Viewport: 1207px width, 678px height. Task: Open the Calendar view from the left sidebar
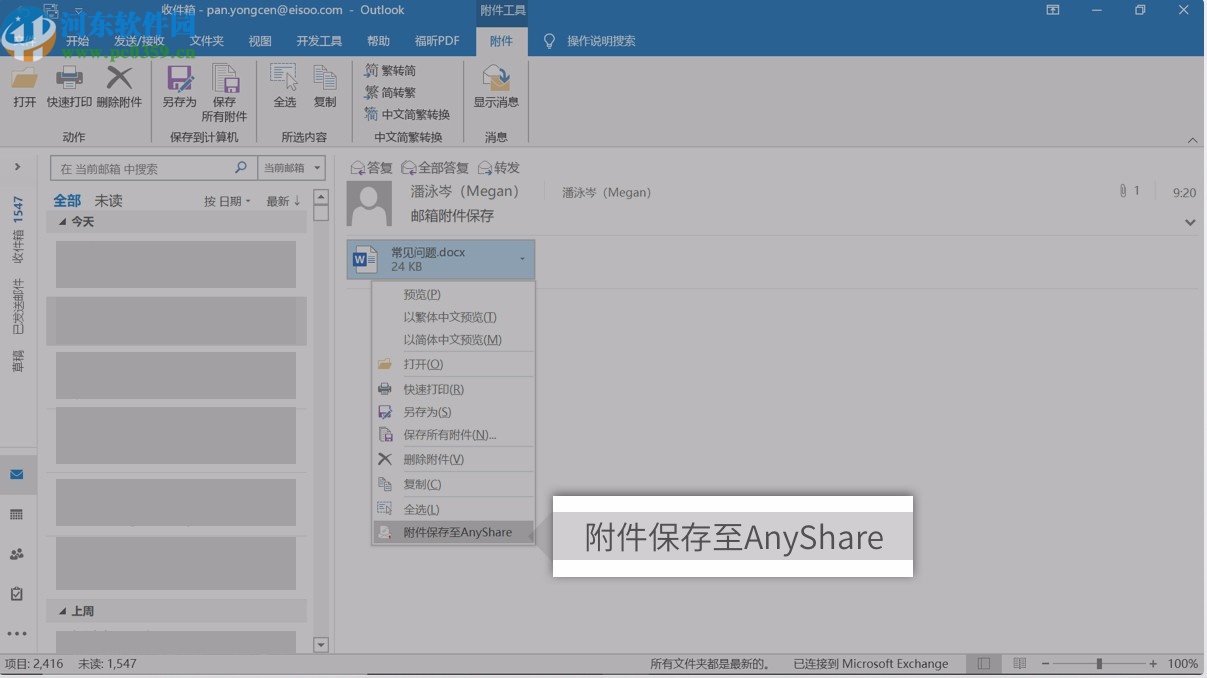(x=17, y=514)
